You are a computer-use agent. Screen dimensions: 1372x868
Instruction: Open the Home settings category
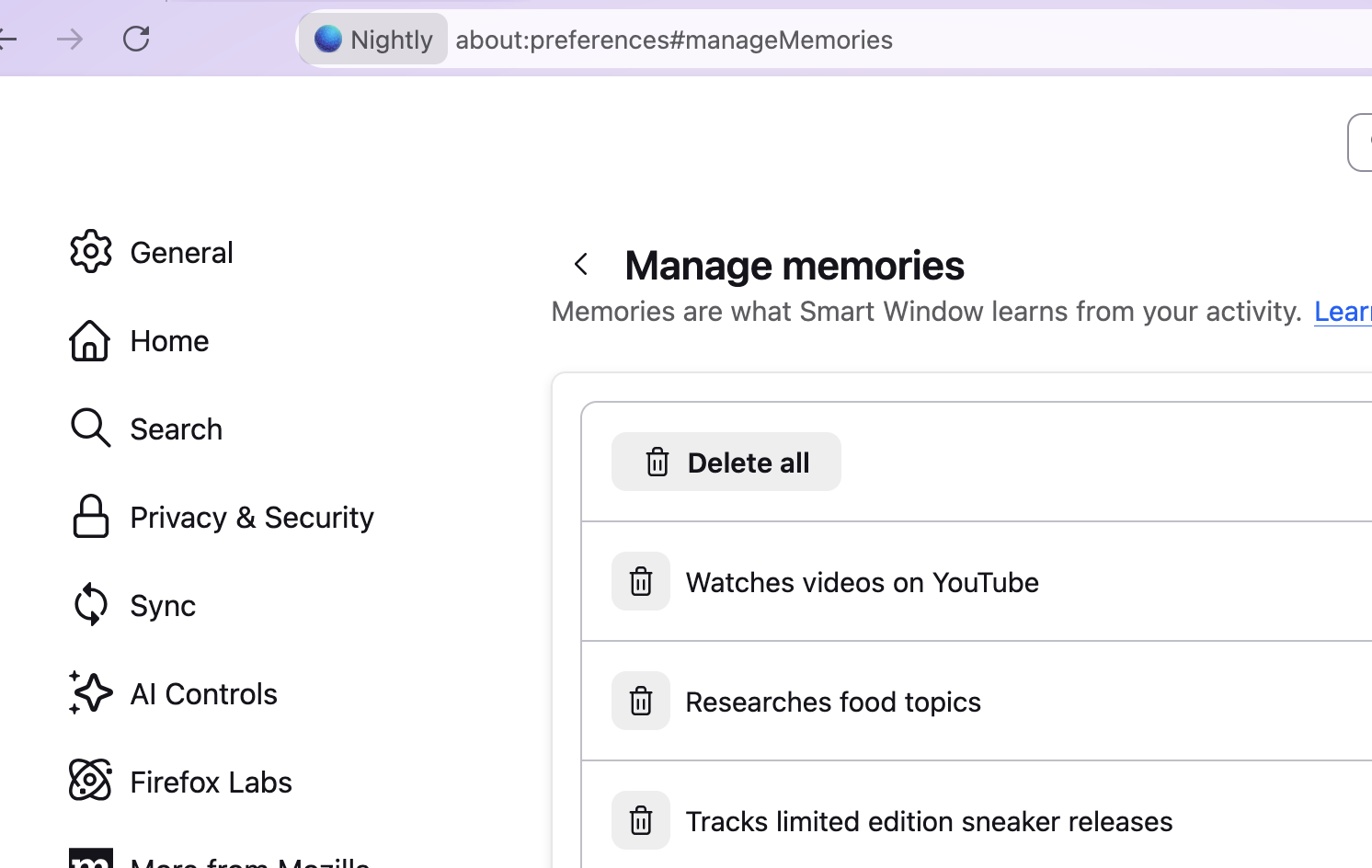point(169,341)
